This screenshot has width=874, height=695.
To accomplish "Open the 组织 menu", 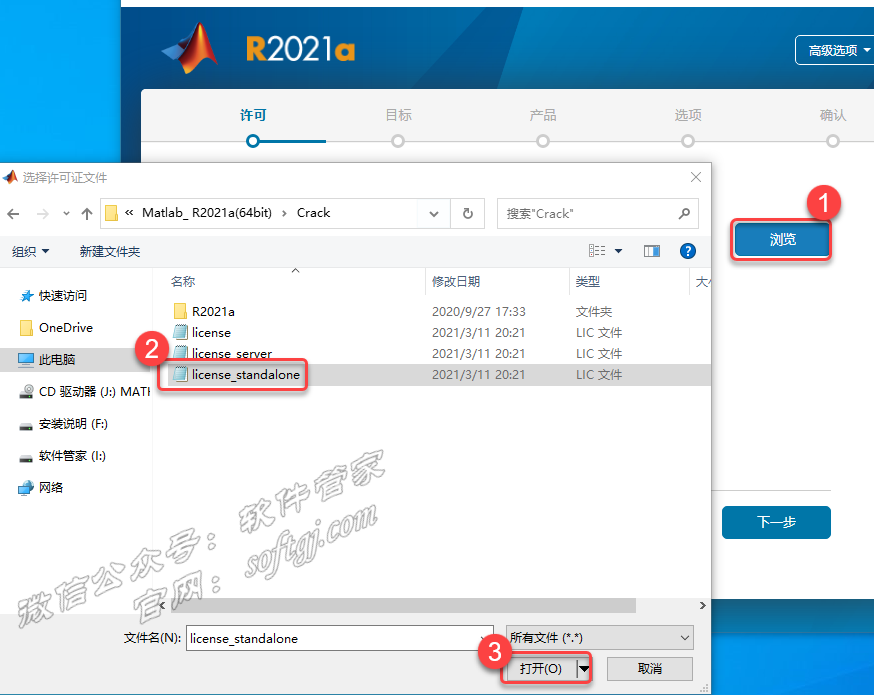I will pyautogui.click(x=31, y=252).
